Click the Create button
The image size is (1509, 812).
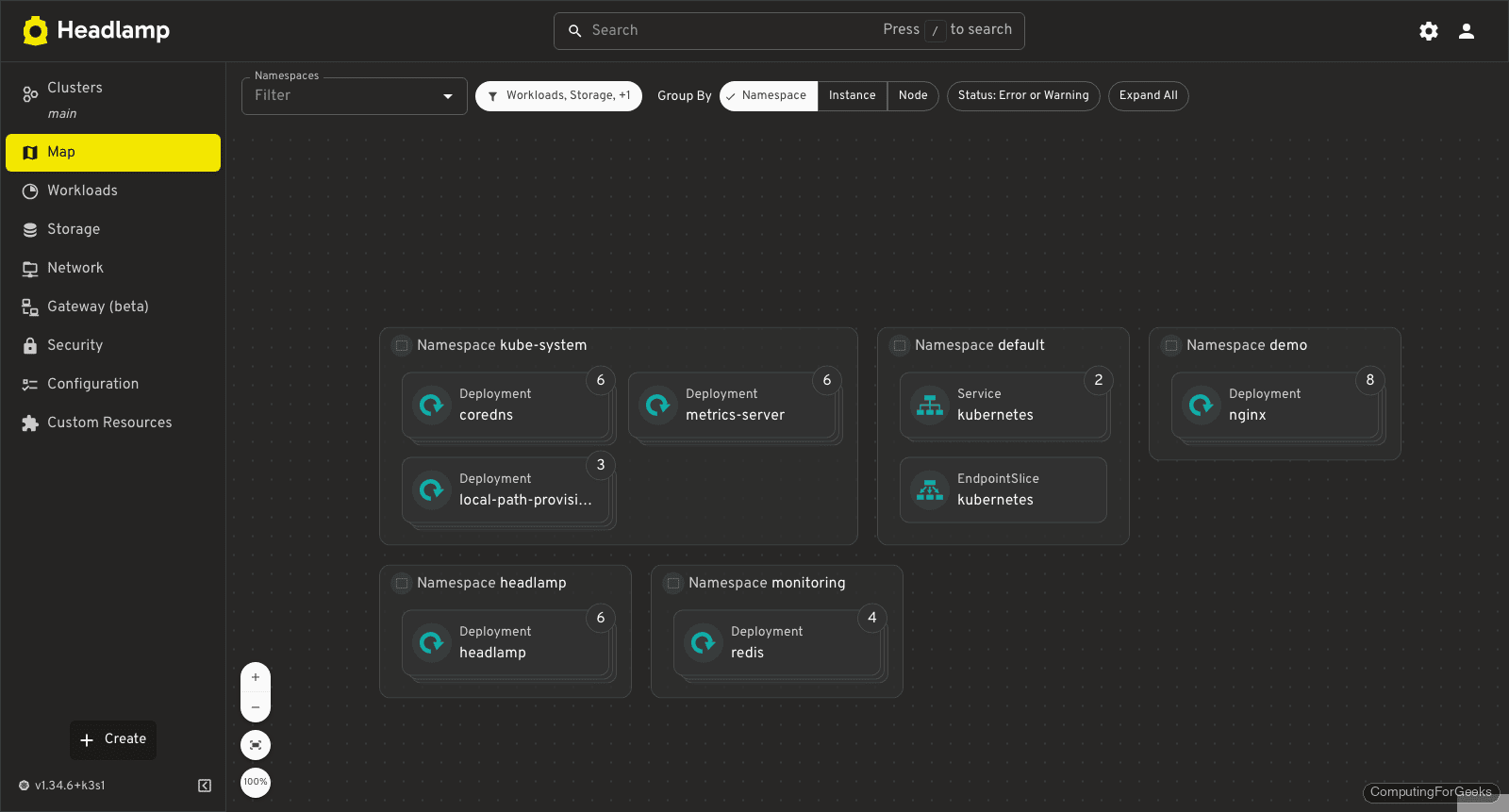pyautogui.click(x=113, y=740)
